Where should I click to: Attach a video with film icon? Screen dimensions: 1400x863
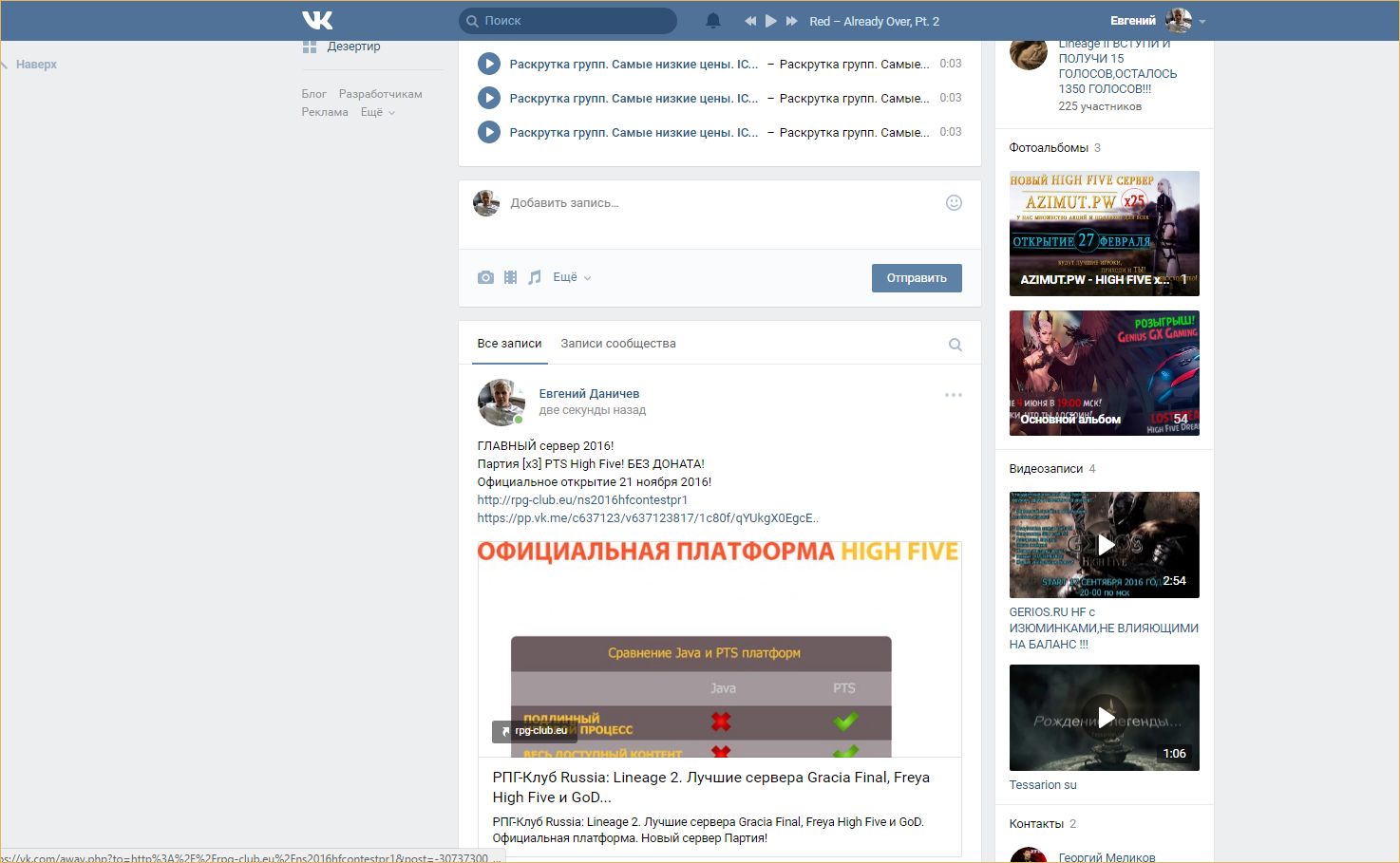(510, 277)
